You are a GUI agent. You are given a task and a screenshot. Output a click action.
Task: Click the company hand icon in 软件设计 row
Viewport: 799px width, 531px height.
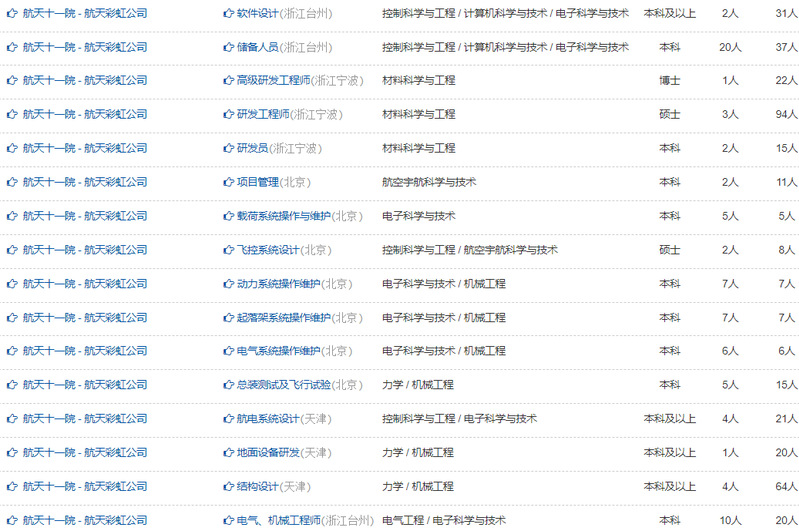point(12,13)
